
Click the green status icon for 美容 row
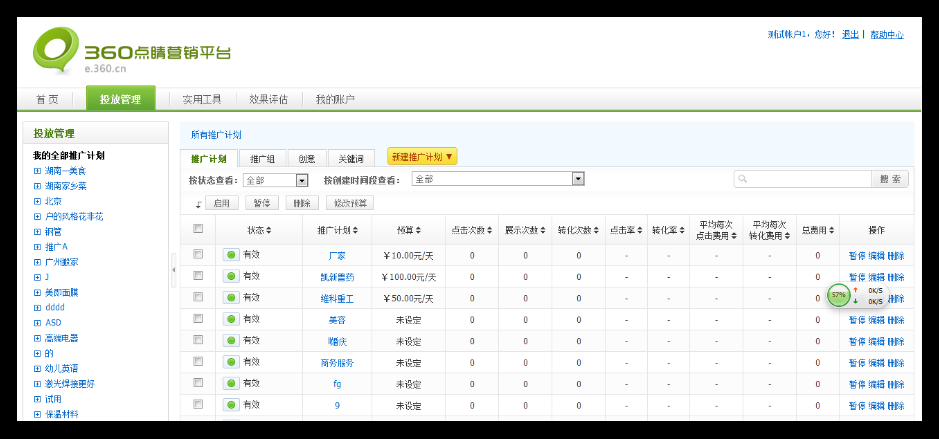tap(231, 319)
